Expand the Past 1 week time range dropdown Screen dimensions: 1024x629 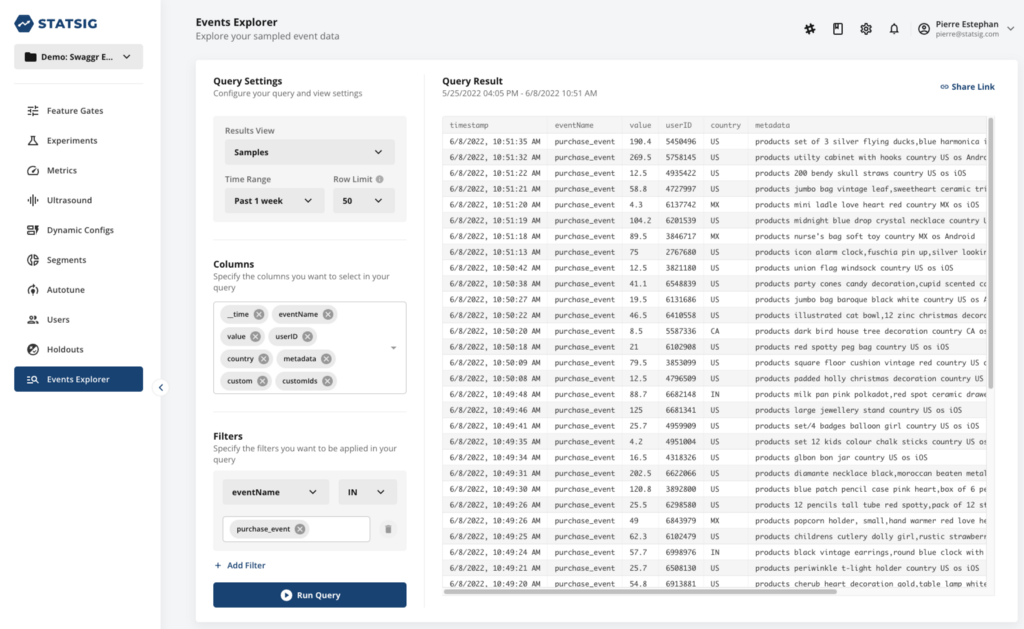point(274,201)
